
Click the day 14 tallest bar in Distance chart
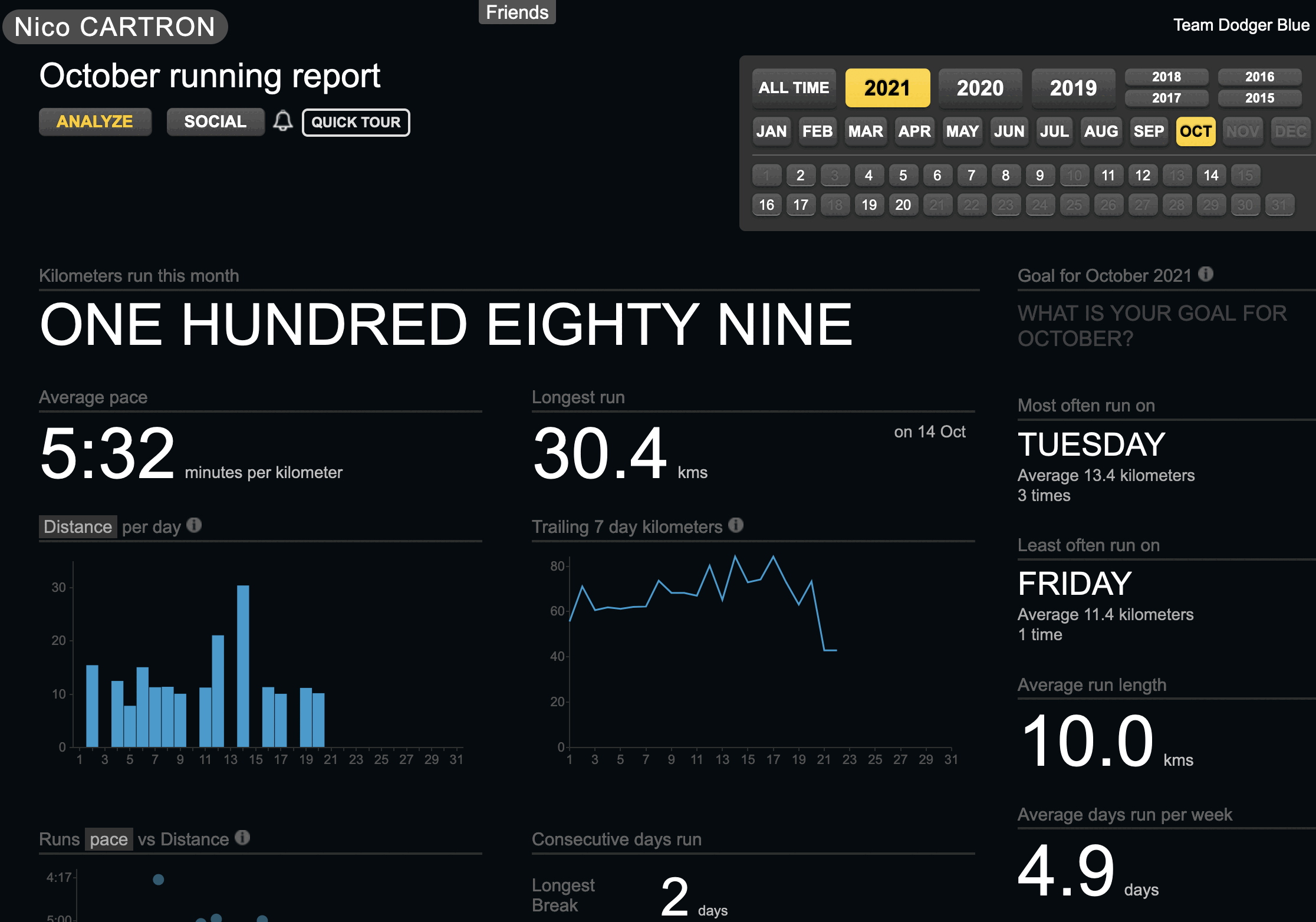(x=243, y=666)
